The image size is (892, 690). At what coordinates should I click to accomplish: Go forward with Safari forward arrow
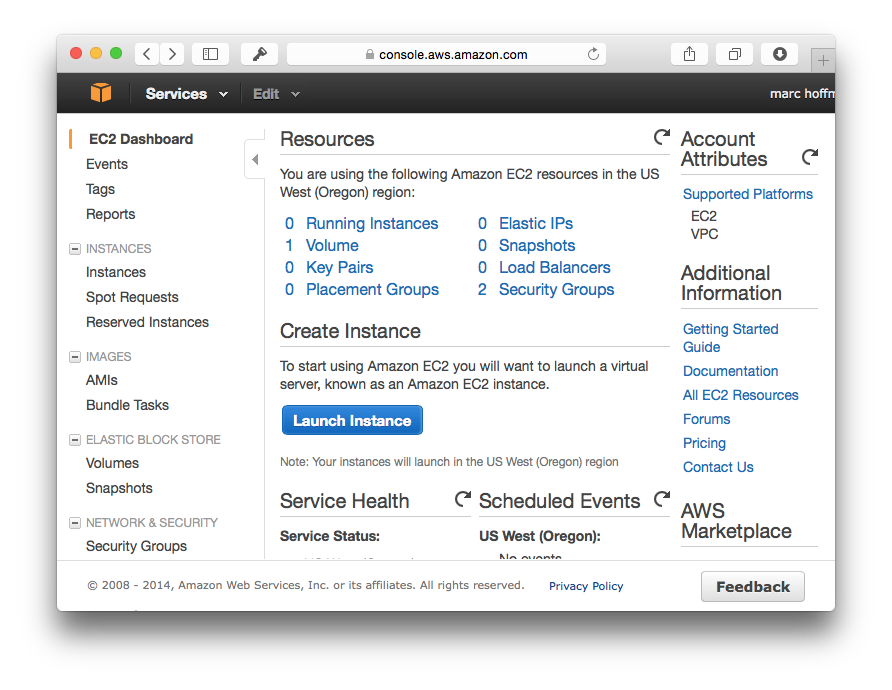click(x=172, y=54)
